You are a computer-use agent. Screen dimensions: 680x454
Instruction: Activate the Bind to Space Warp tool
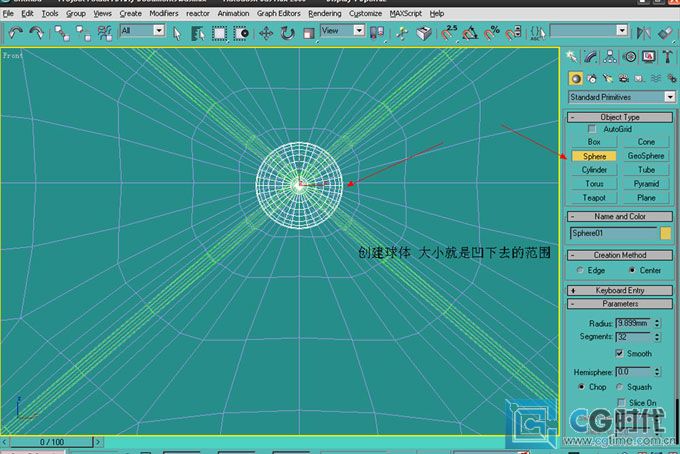105,33
